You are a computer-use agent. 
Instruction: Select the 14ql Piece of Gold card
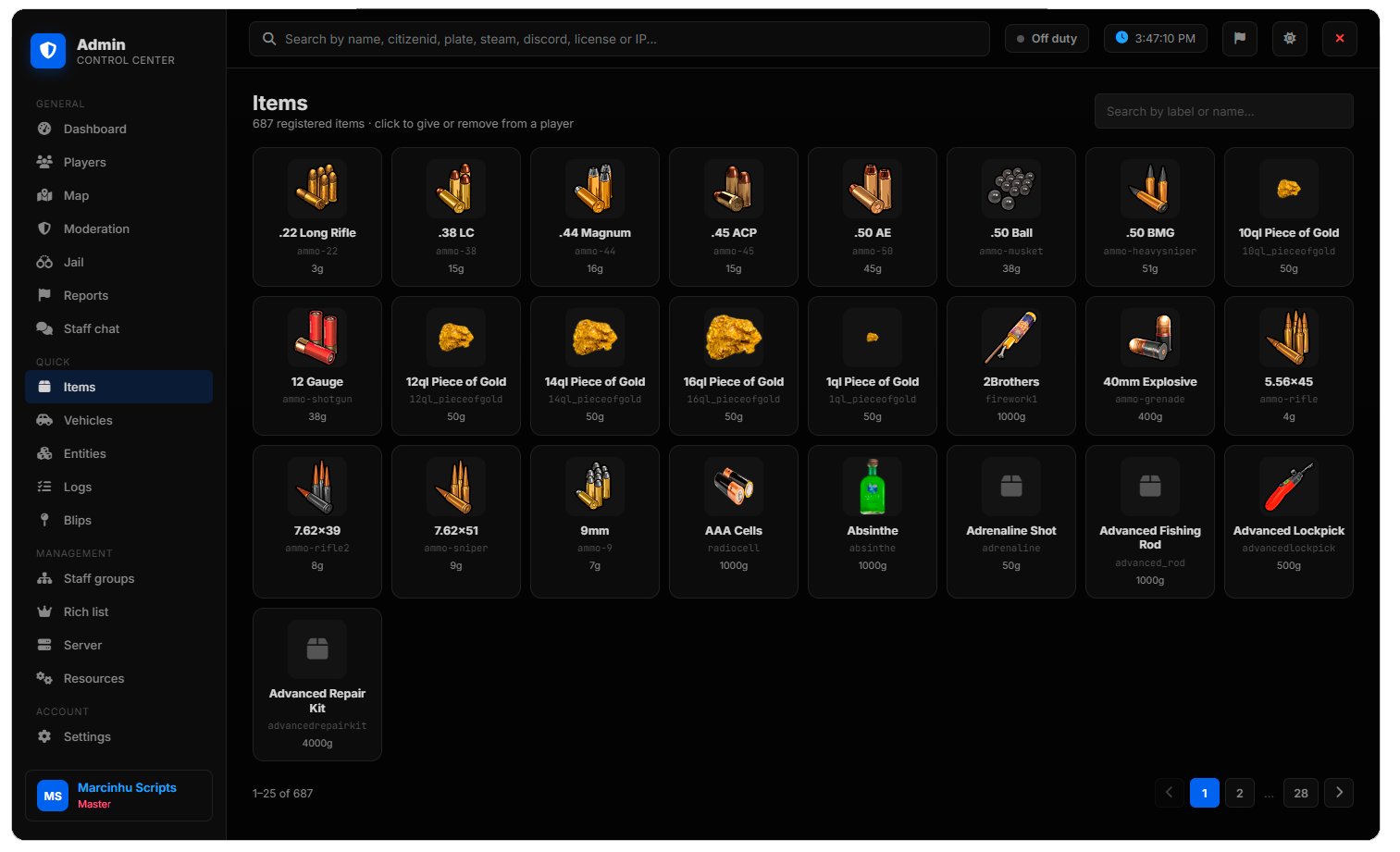pos(595,365)
